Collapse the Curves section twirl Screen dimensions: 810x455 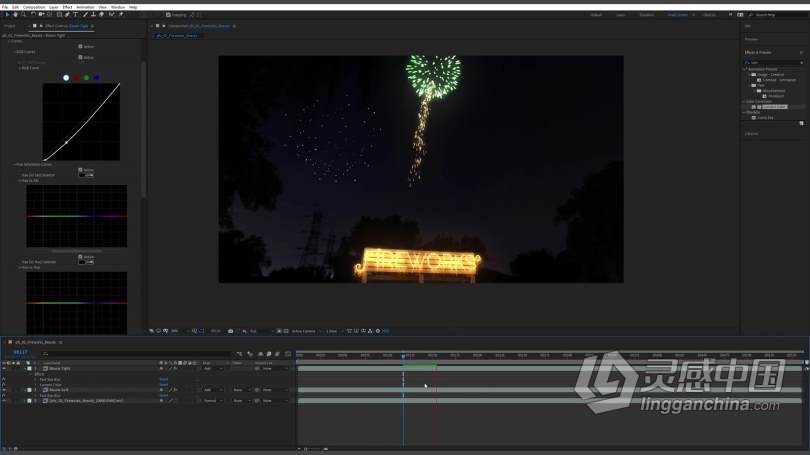tap(9, 41)
